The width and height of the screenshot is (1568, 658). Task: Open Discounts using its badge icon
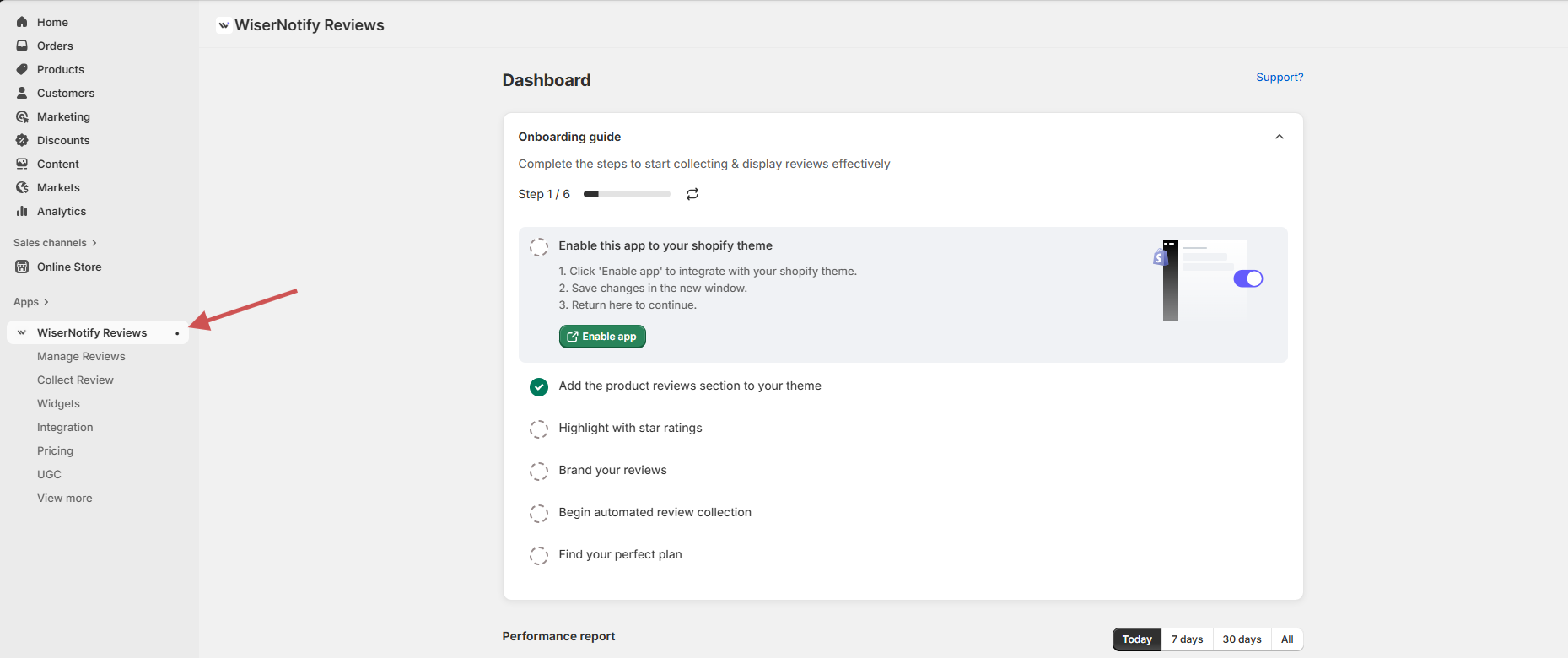coord(22,140)
